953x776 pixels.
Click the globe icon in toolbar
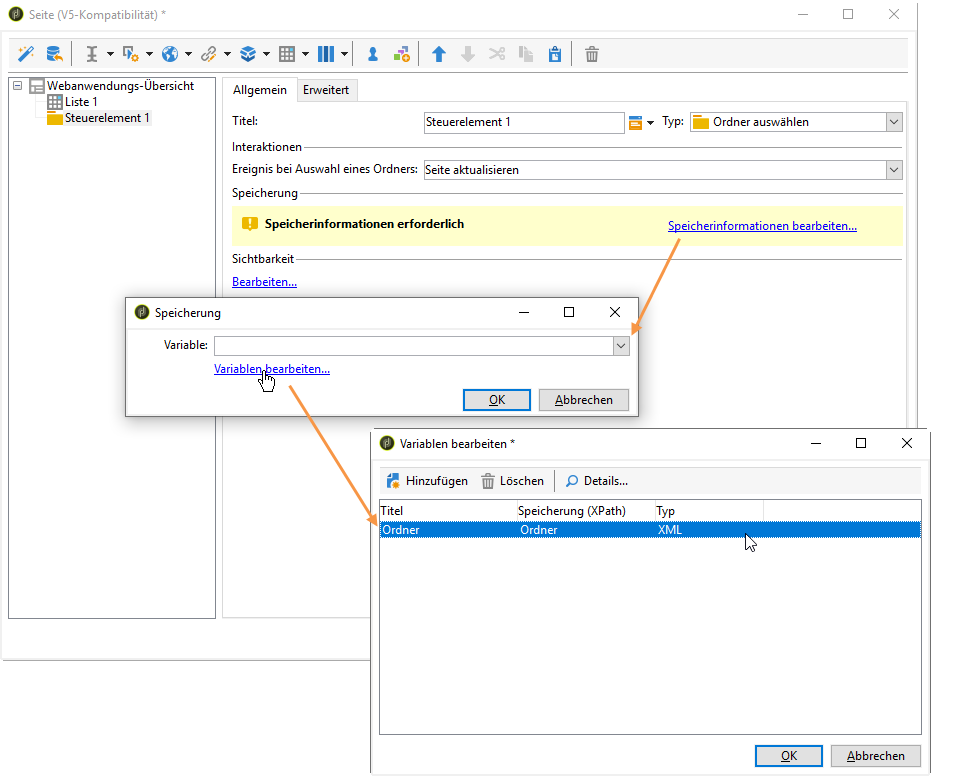coord(170,54)
